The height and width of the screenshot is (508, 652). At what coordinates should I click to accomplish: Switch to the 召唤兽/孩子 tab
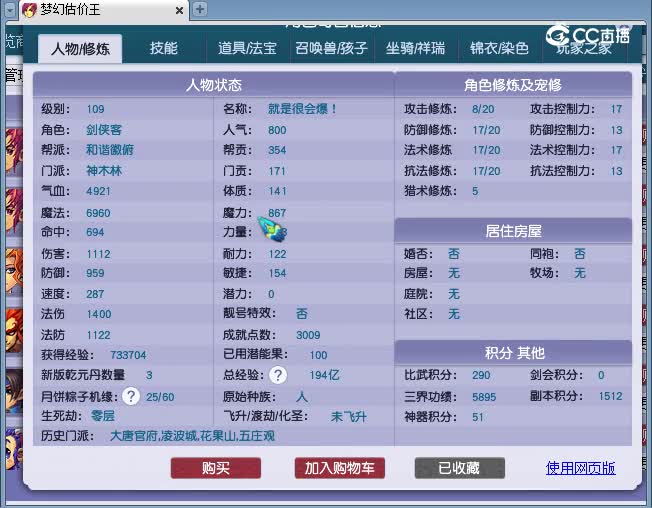331,49
